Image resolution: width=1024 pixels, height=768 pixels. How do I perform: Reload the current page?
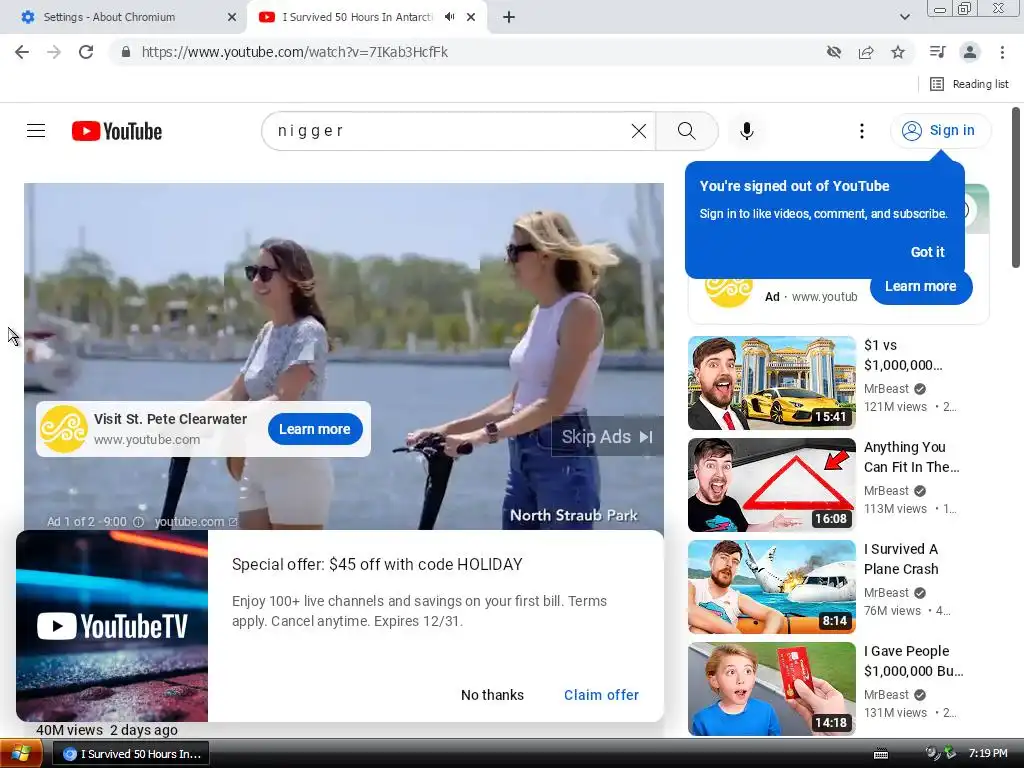[86, 52]
